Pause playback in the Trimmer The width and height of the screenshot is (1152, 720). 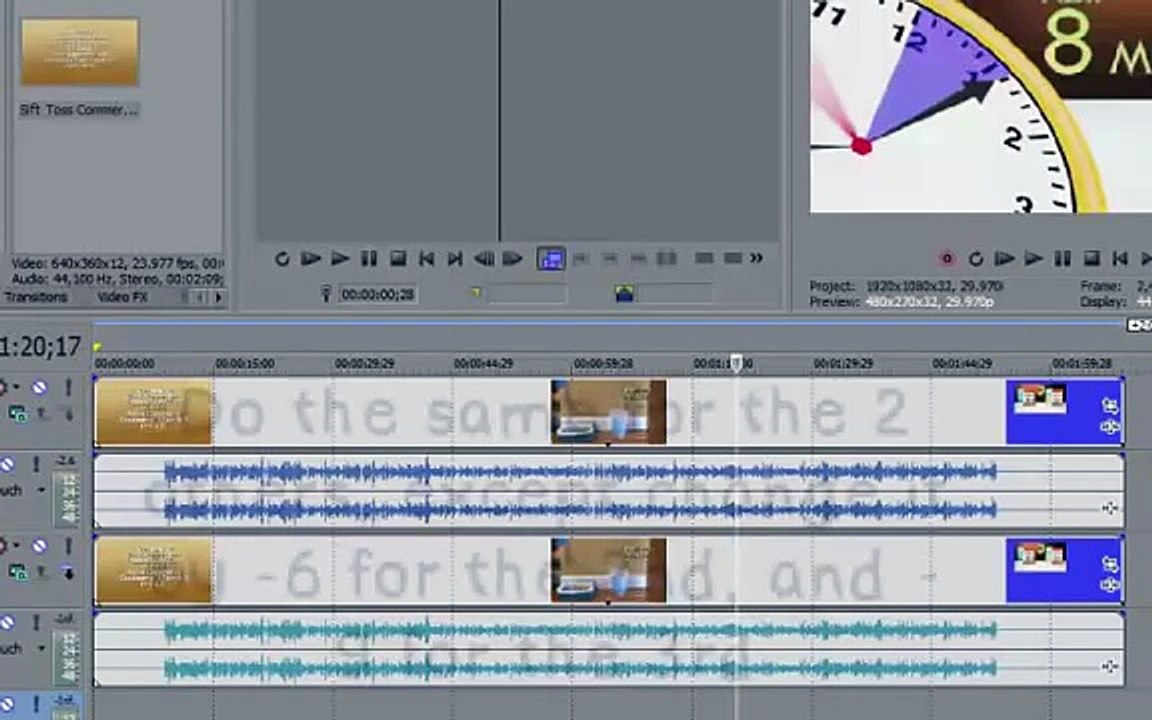coord(369,259)
